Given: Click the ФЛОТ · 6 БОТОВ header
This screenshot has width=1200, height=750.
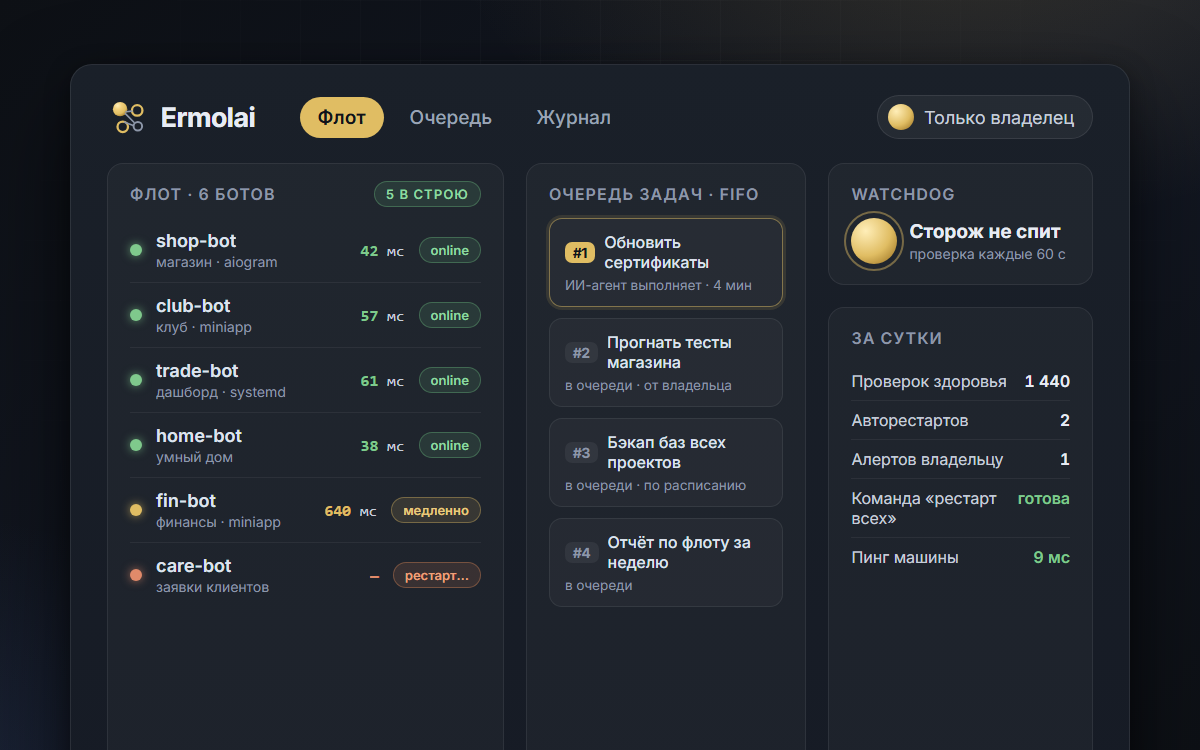Looking at the screenshot, I should (203, 194).
